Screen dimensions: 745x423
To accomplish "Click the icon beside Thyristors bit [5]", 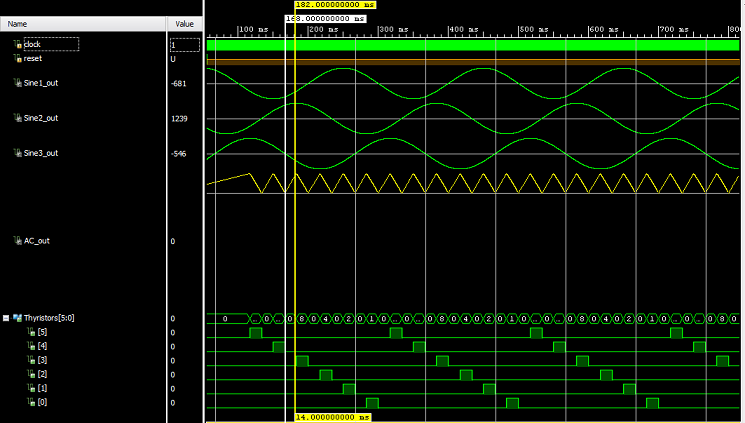I will (x=31, y=332).
